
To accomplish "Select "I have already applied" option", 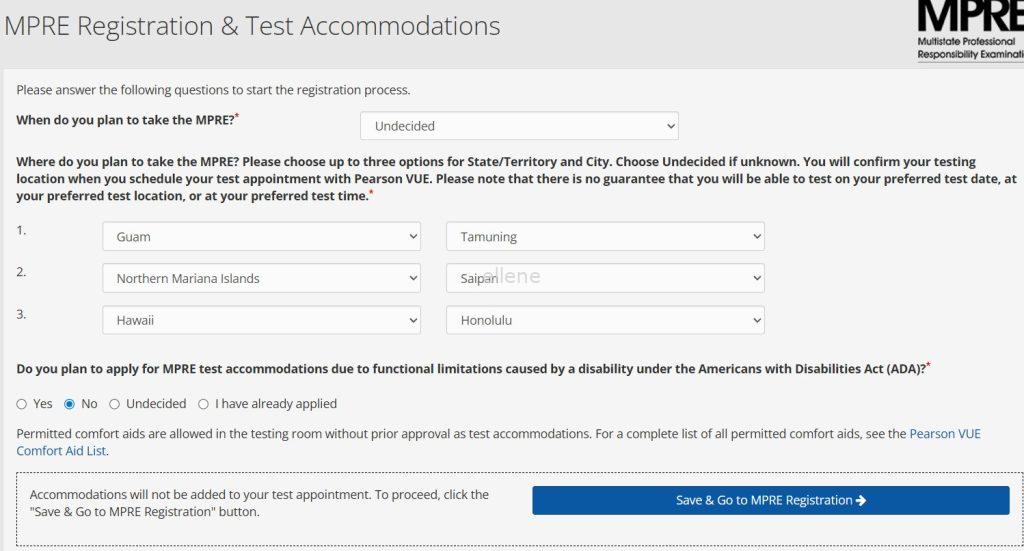I will (x=204, y=404).
